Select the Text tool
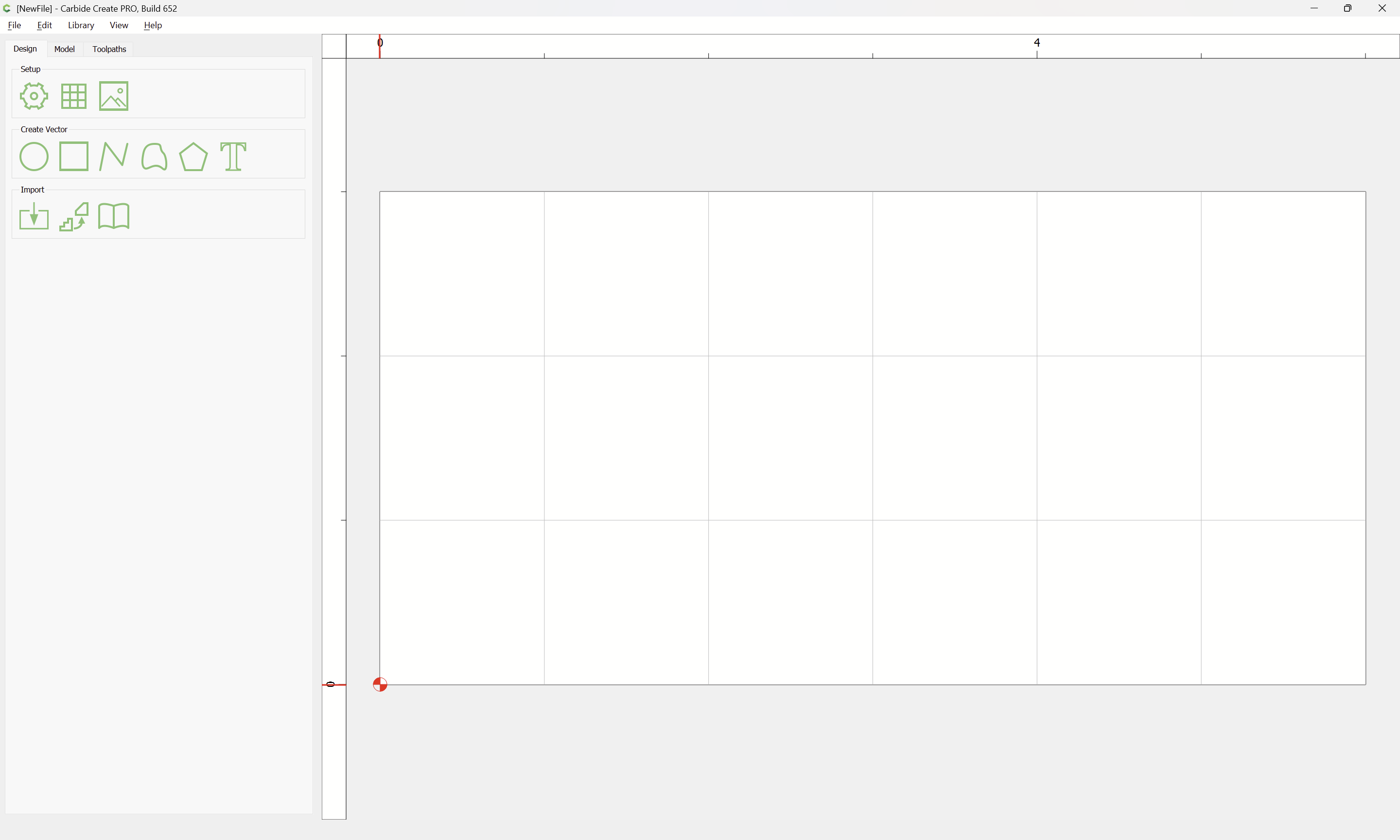The image size is (1400, 840). pos(233,156)
